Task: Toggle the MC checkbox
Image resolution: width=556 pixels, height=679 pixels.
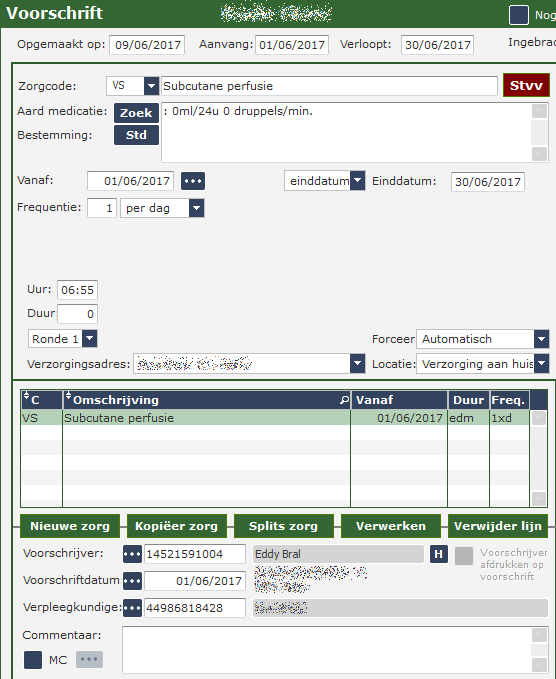Action: [33, 660]
